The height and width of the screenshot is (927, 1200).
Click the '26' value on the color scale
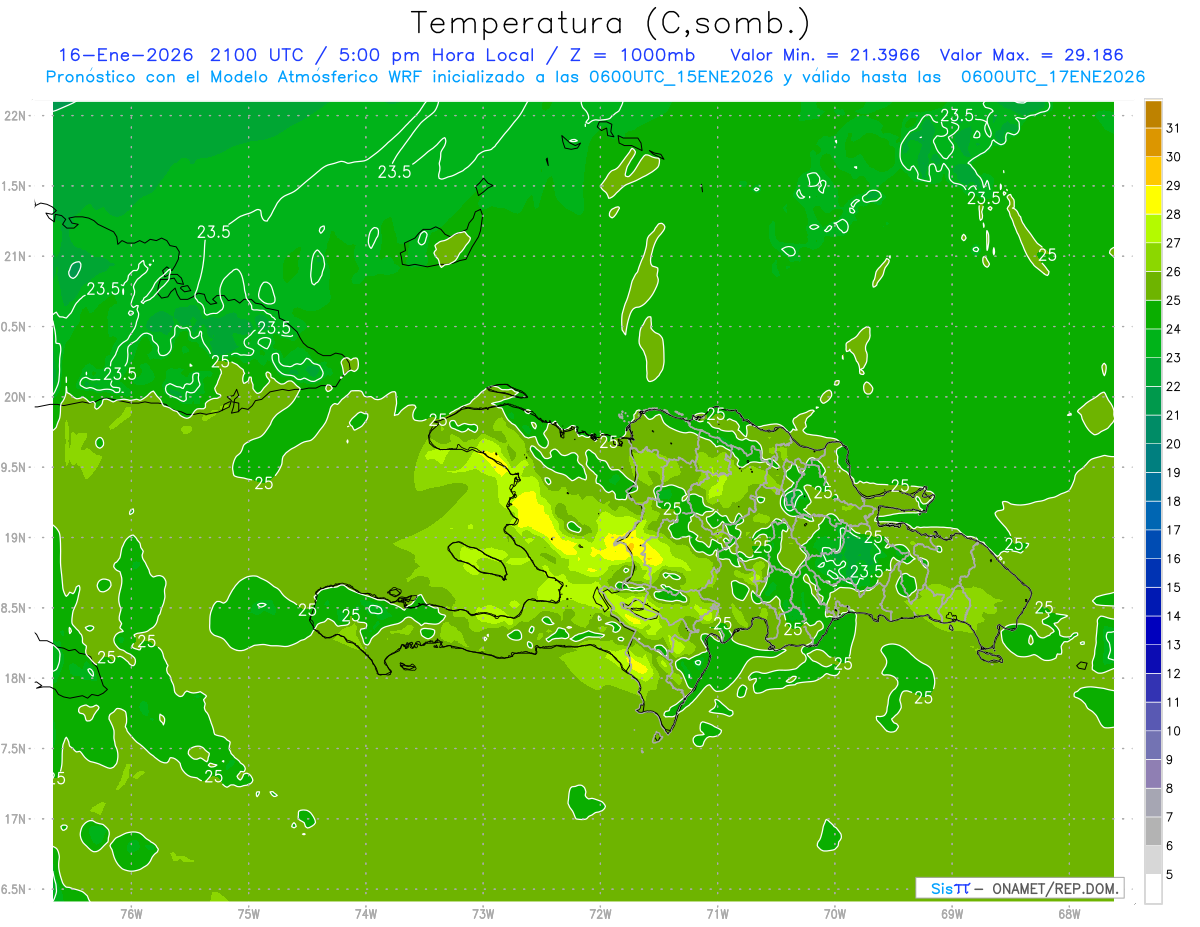(1174, 272)
